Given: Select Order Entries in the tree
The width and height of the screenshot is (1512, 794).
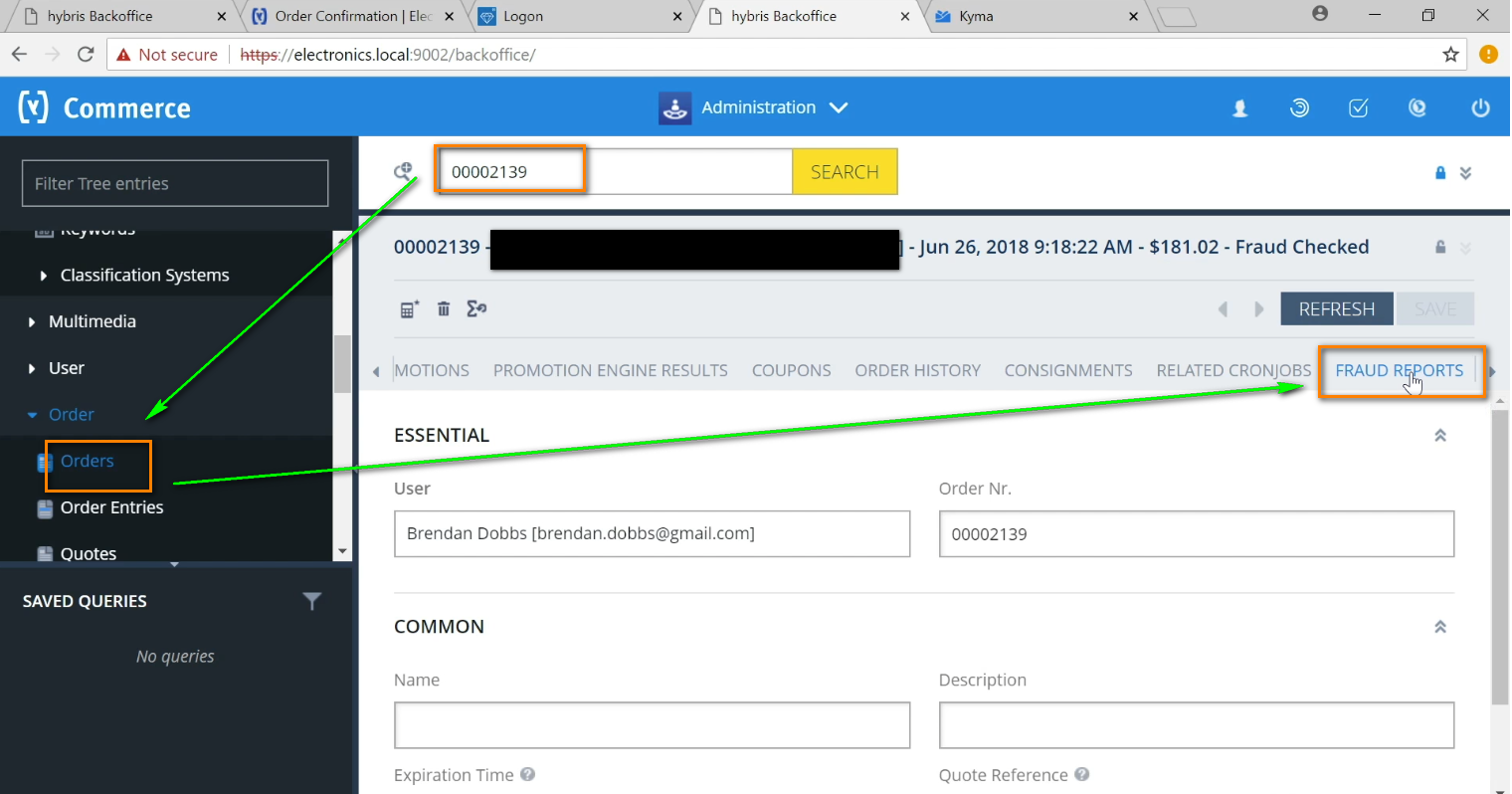Looking at the screenshot, I should point(111,507).
